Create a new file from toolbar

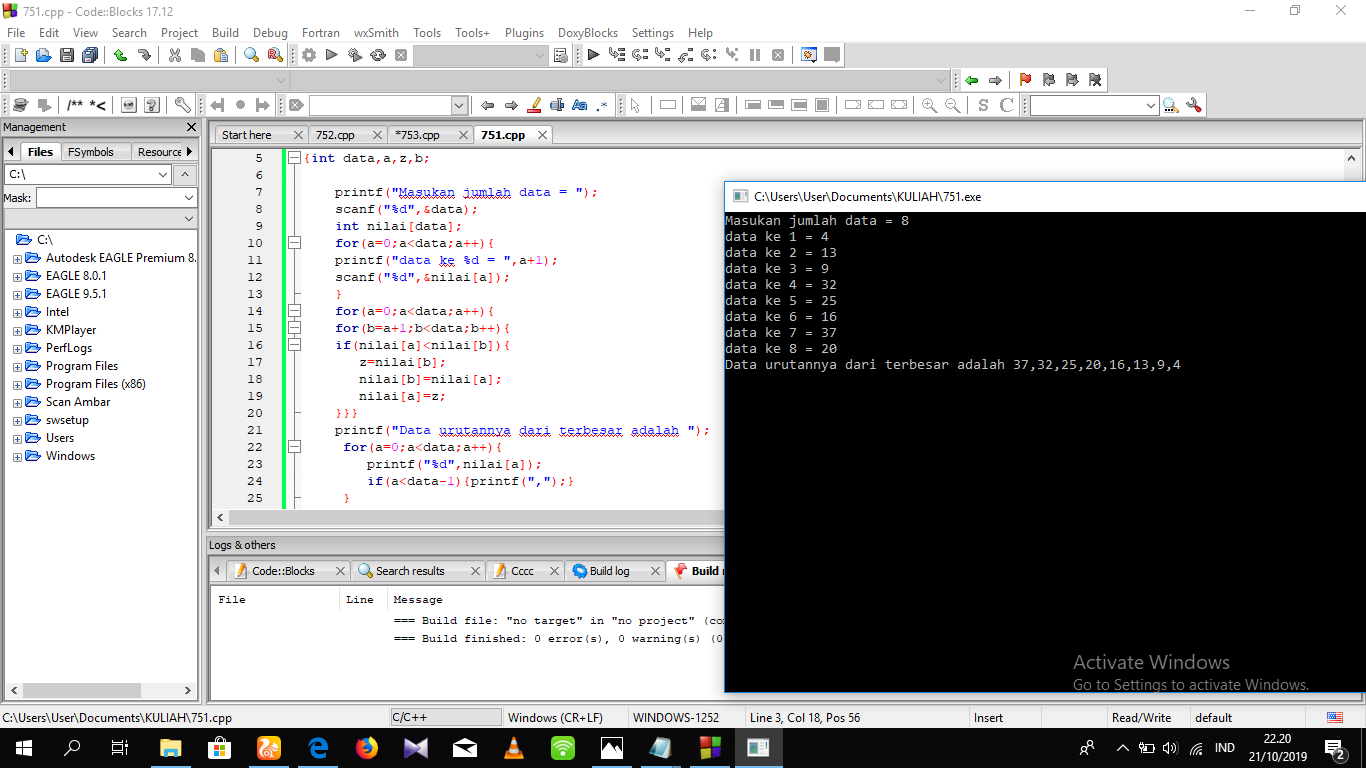click(x=20, y=55)
